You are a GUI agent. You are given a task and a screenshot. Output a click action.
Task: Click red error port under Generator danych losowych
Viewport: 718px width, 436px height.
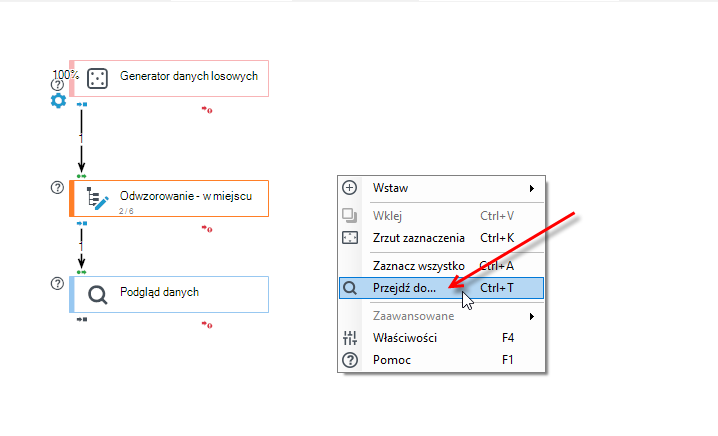tap(207, 110)
